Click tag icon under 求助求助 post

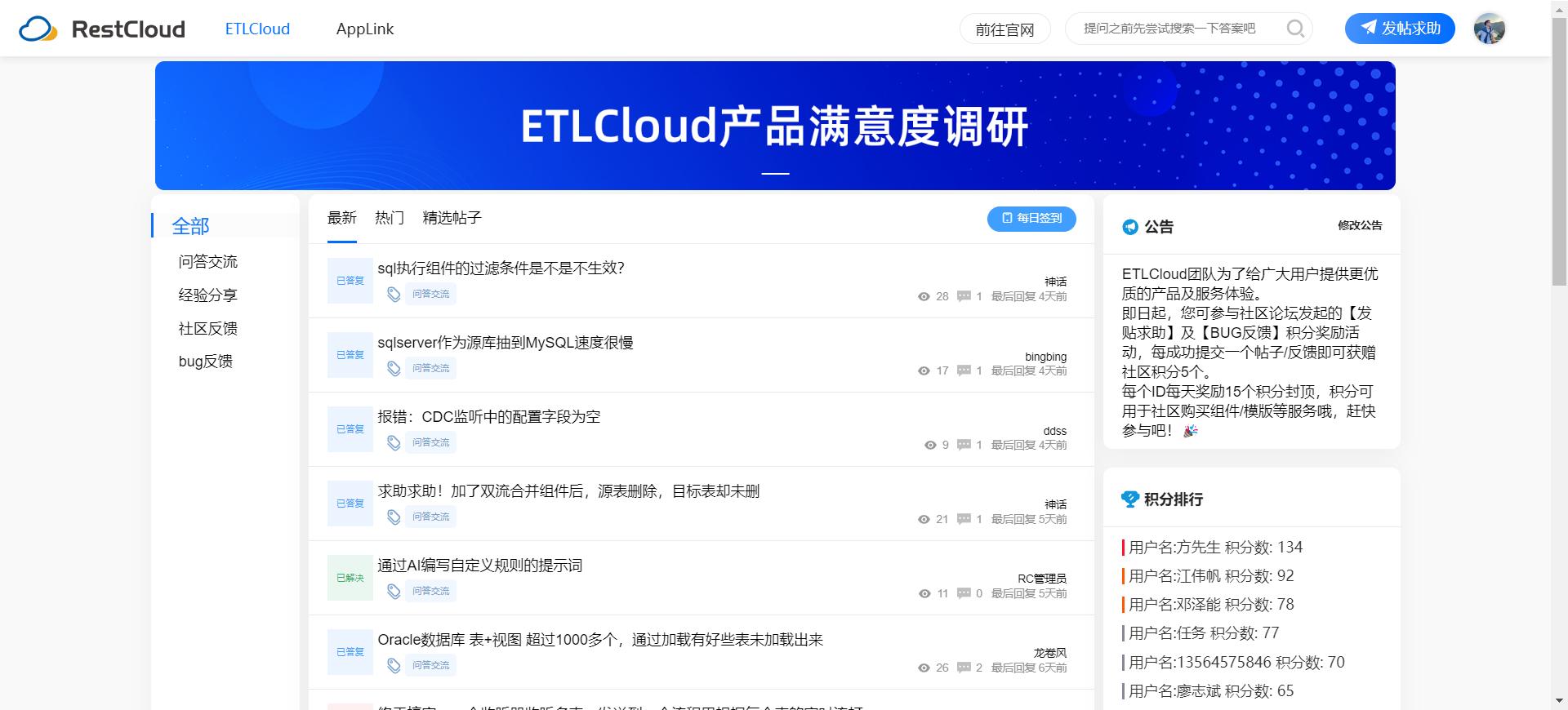tap(394, 517)
